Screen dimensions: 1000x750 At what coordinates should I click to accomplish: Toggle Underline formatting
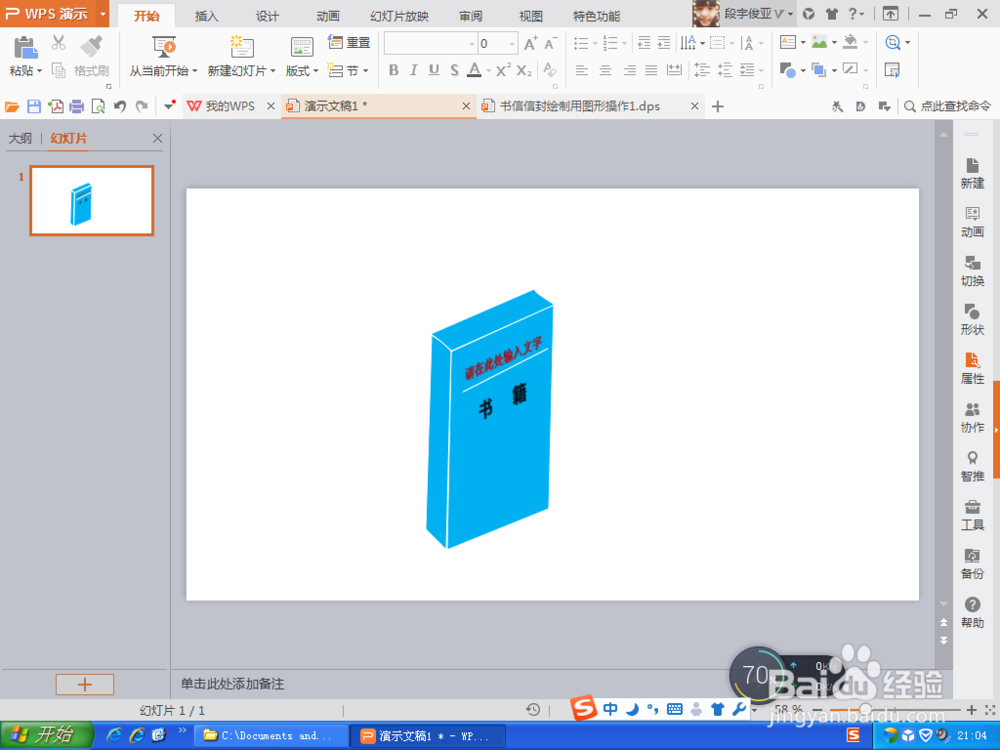434,70
